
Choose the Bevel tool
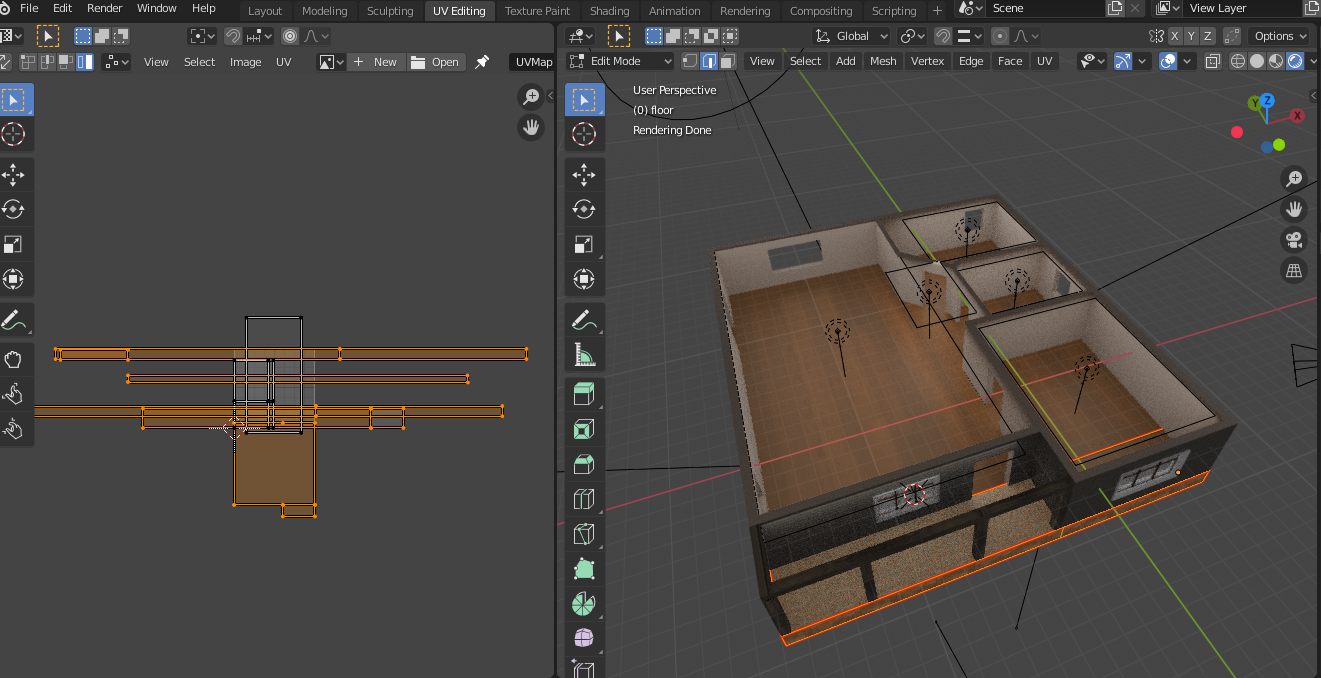point(584,464)
